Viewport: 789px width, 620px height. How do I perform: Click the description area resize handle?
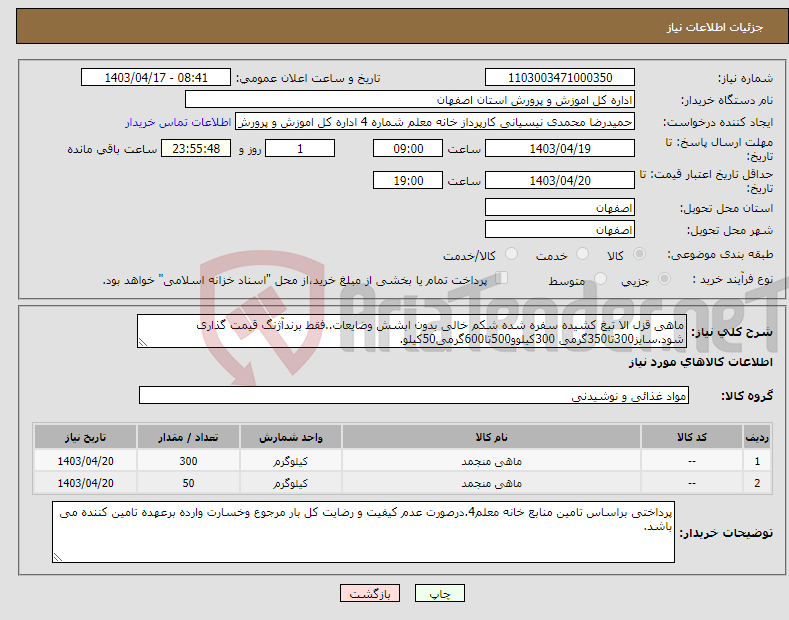tap(143, 343)
